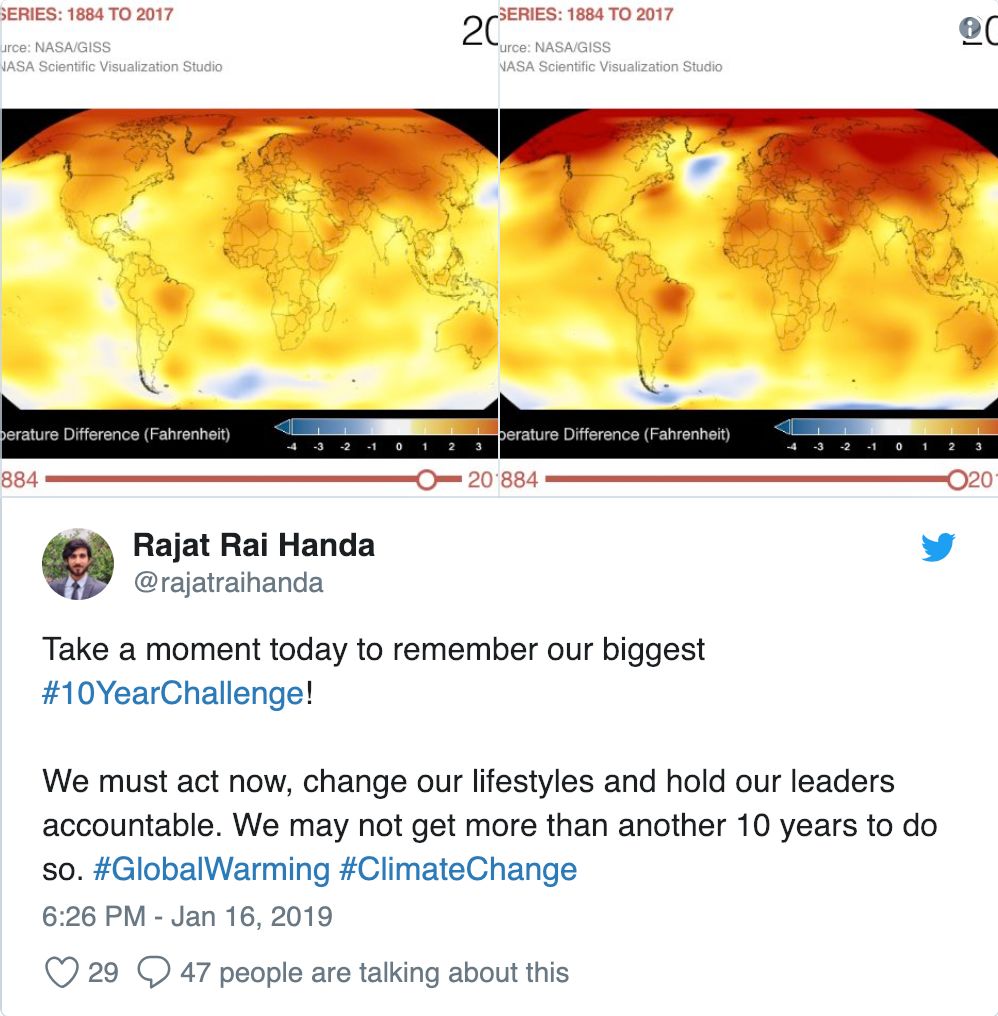998x1016 pixels.
Task: Click Rajat Rai Handa's profile photo
Action: pos(78,564)
